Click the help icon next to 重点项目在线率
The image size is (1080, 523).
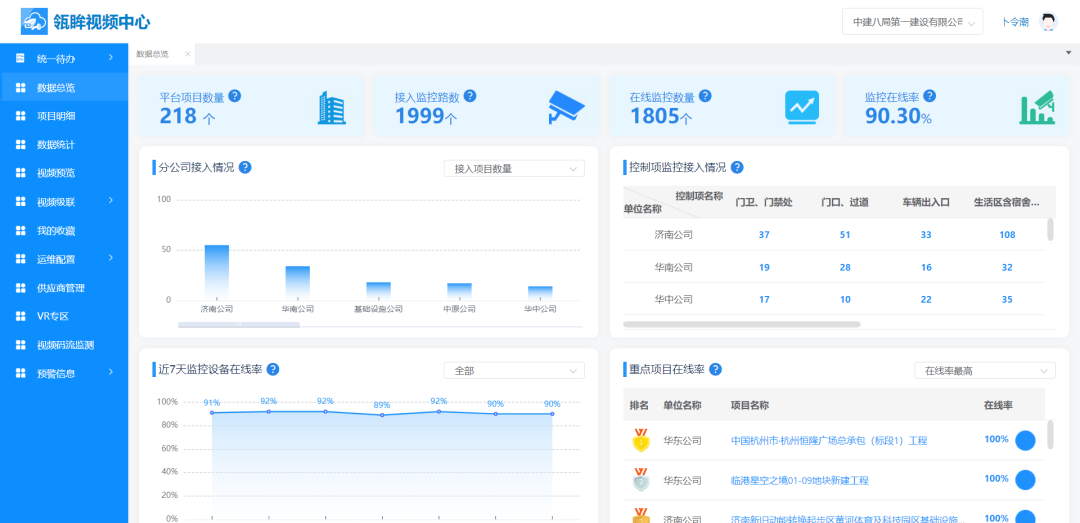click(x=714, y=370)
